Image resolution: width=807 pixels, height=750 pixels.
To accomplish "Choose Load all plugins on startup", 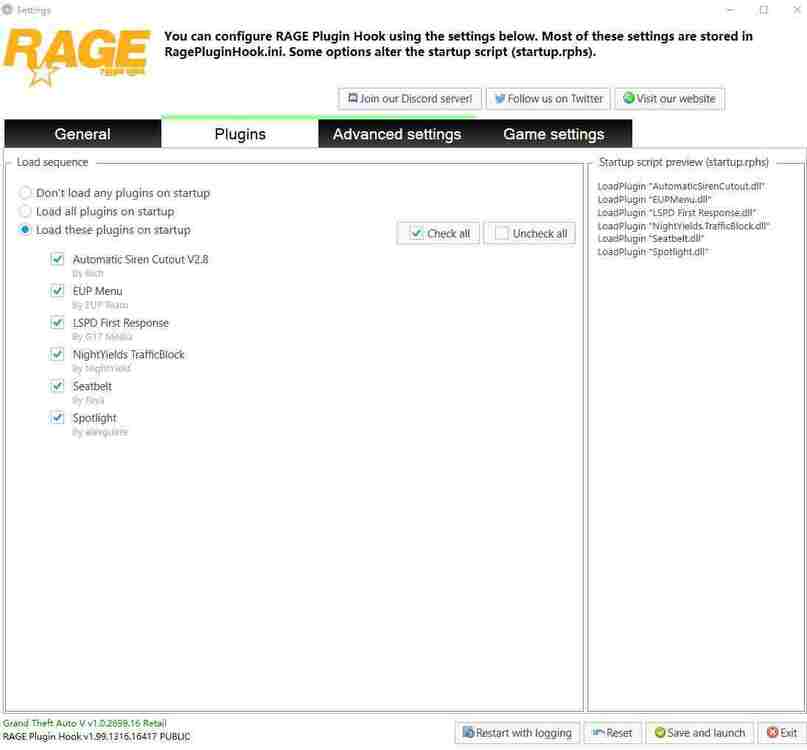I will tap(26, 212).
